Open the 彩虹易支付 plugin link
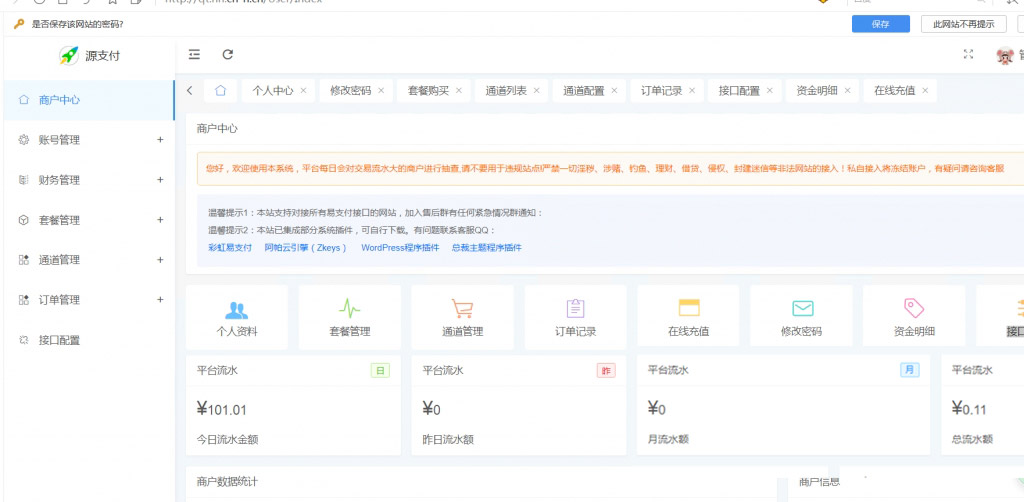This screenshot has height=502, width=1024. (x=230, y=247)
